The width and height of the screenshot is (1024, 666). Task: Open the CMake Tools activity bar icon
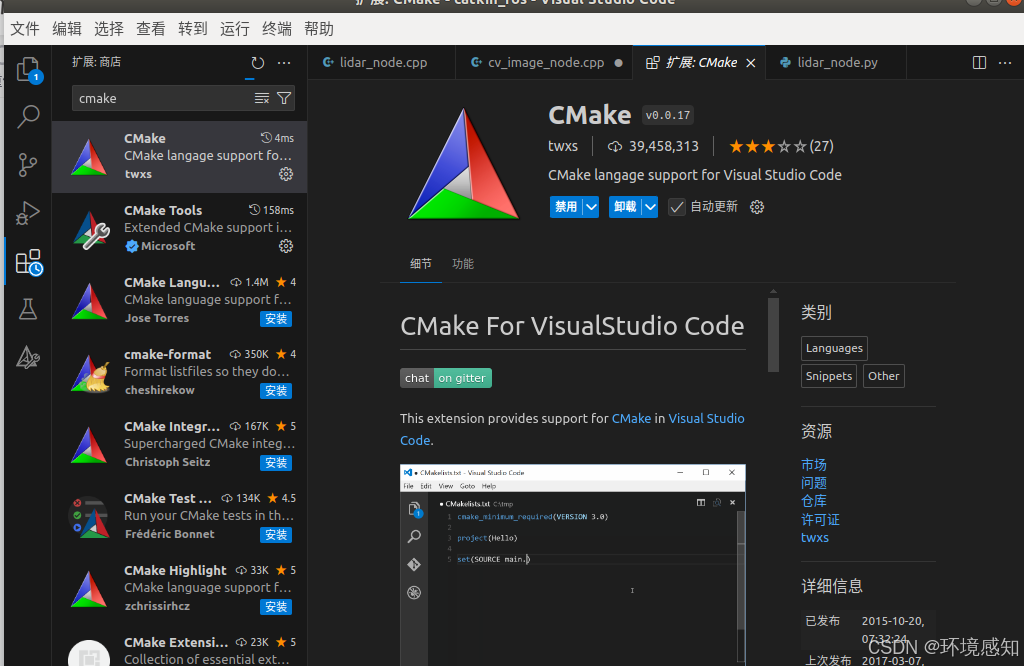coord(28,357)
